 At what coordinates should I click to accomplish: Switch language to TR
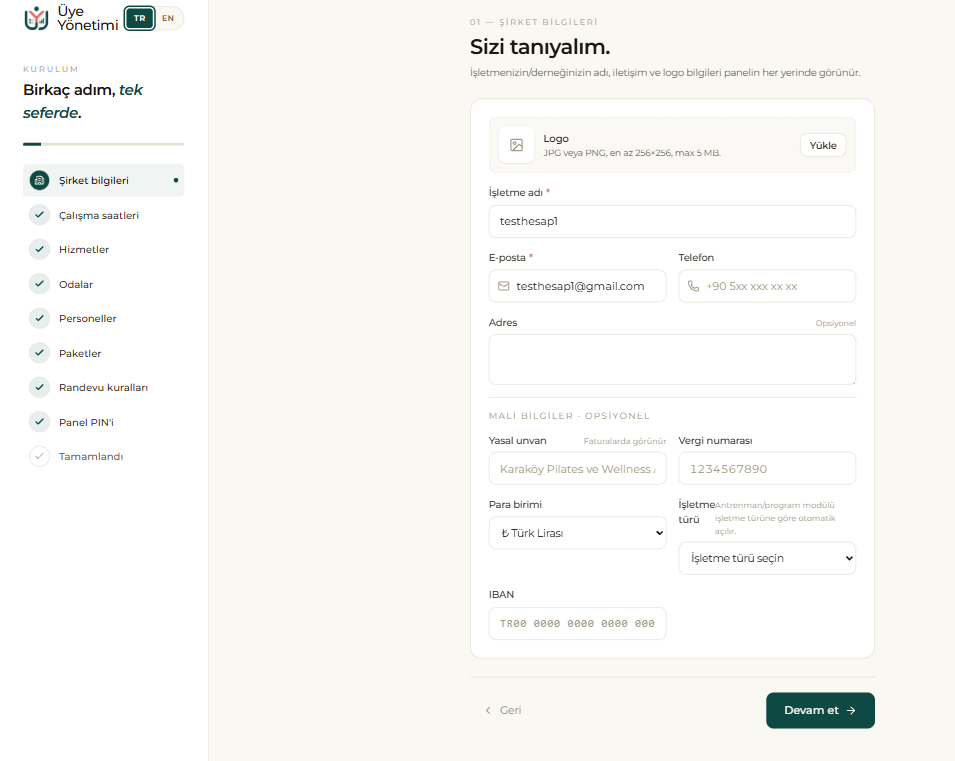(139, 18)
